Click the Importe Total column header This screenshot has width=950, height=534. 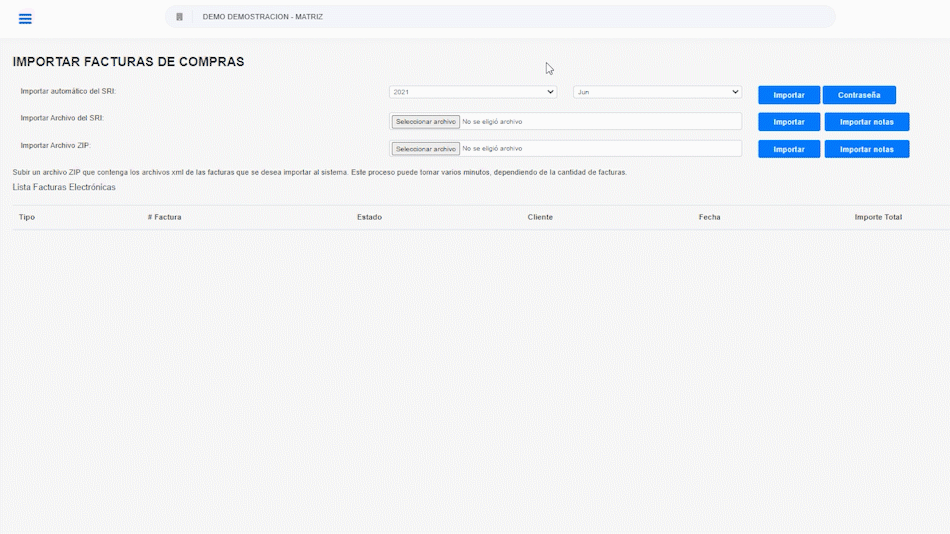(878, 217)
